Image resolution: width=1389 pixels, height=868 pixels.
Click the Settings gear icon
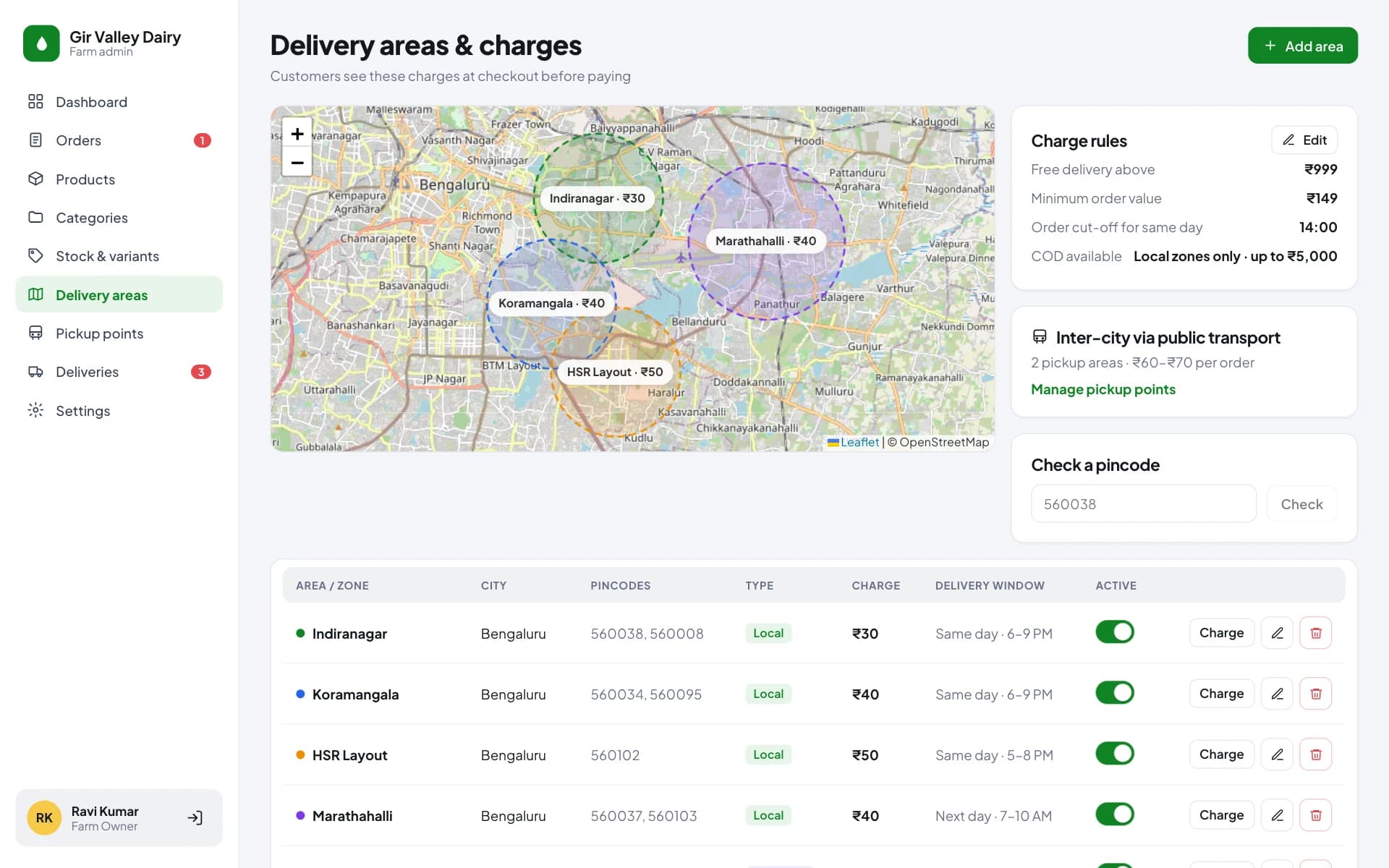click(x=35, y=410)
